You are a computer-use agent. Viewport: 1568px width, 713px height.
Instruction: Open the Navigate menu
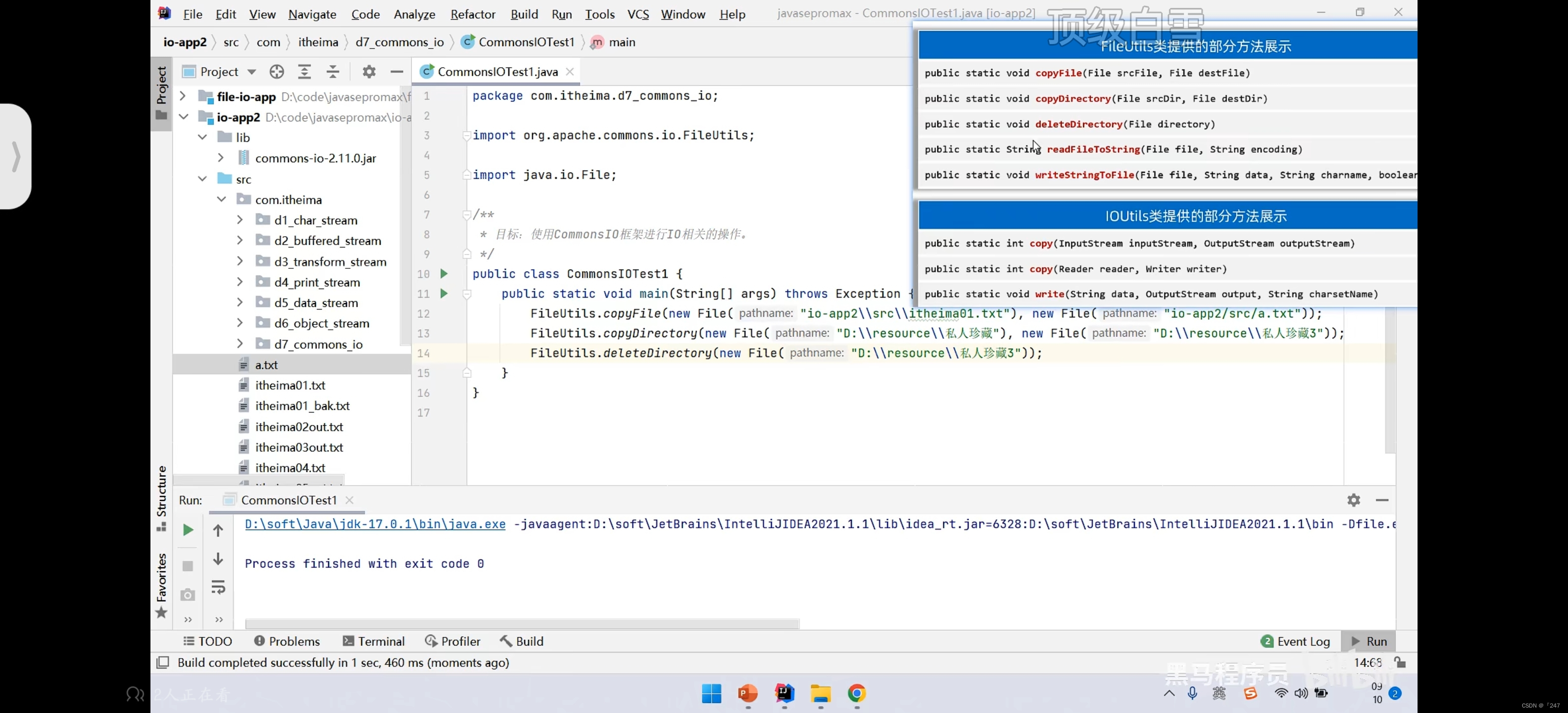click(x=312, y=14)
